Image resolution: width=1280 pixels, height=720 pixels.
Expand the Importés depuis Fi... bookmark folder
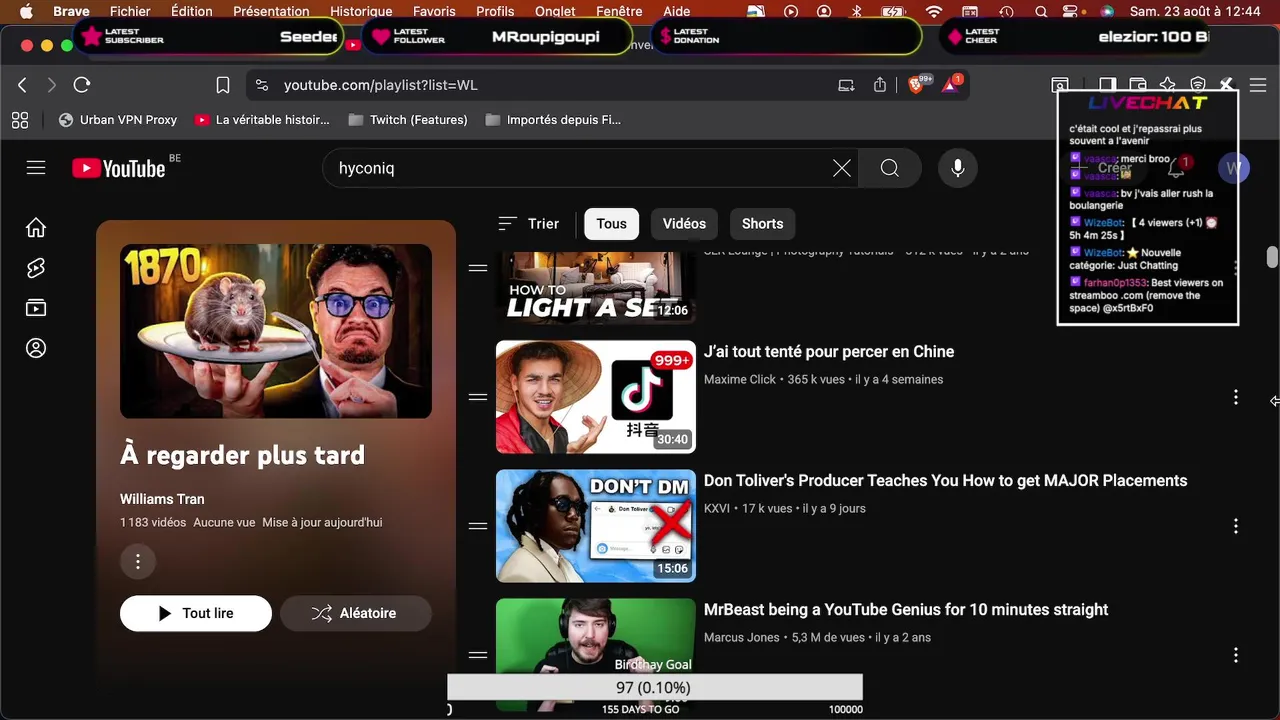552,120
